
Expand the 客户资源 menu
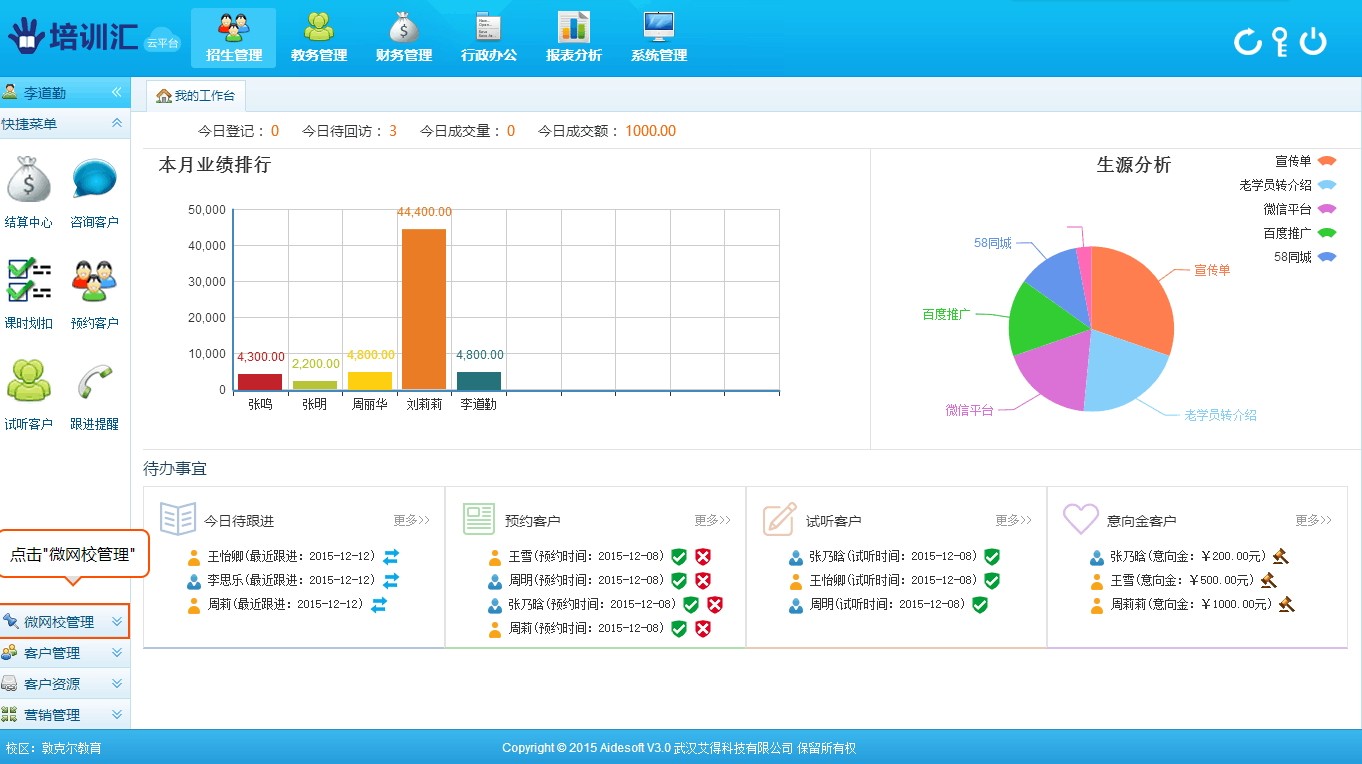point(65,684)
